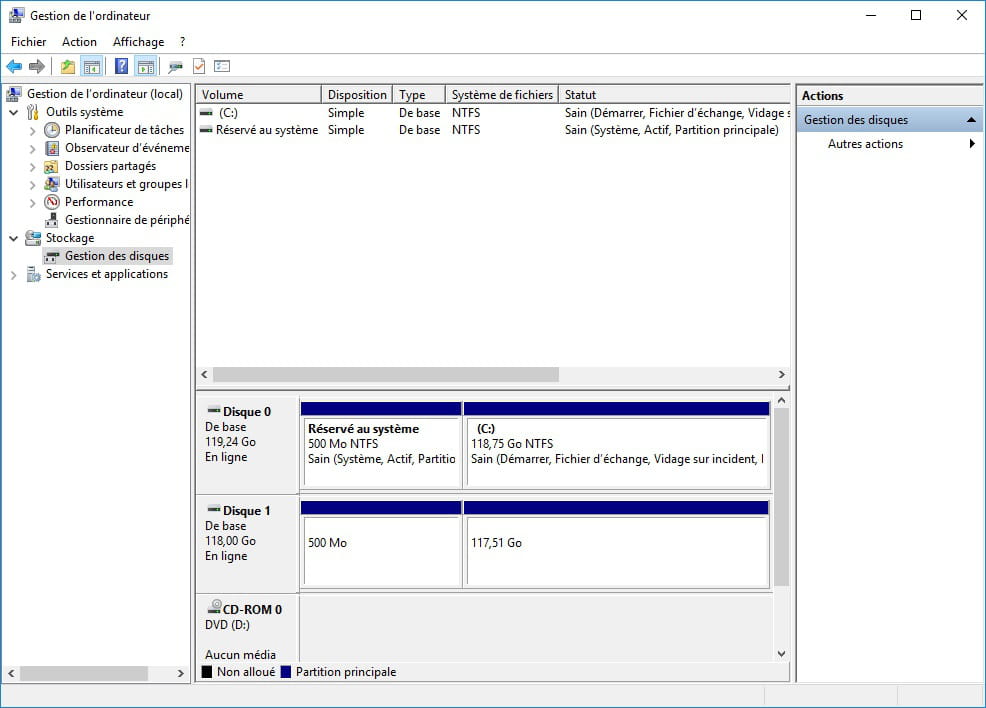
Task: Select Gestion de l'ordinateur (local) root node
Action: click(x=104, y=94)
